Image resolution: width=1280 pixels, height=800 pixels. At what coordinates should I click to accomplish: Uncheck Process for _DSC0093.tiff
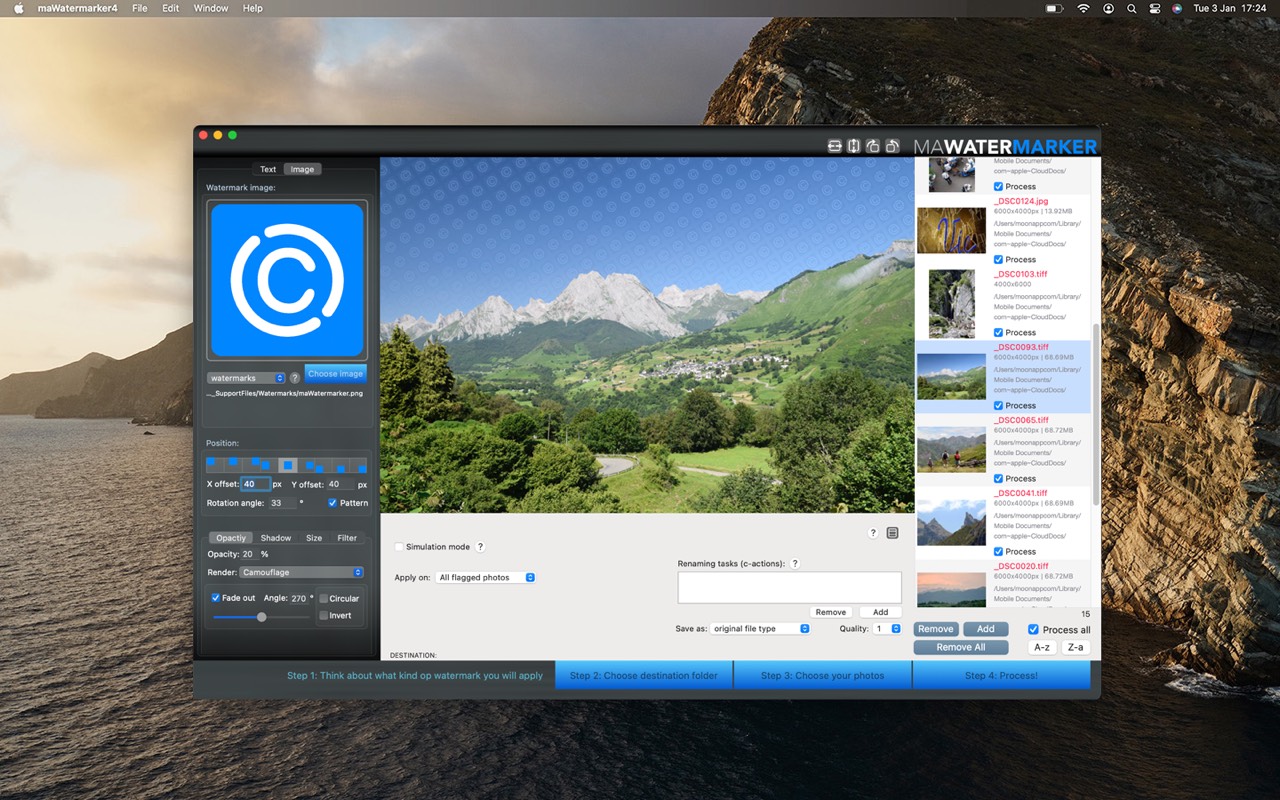point(998,406)
